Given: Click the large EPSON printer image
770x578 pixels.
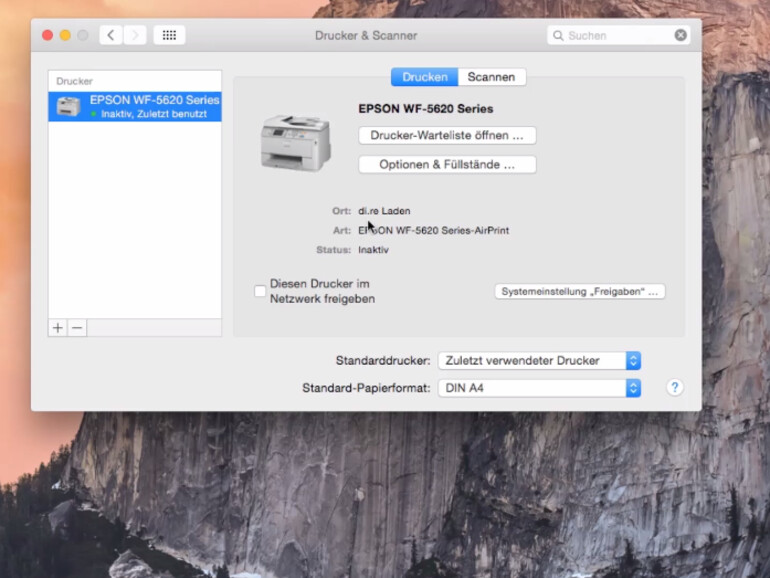Looking at the screenshot, I should pyautogui.click(x=296, y=142).
